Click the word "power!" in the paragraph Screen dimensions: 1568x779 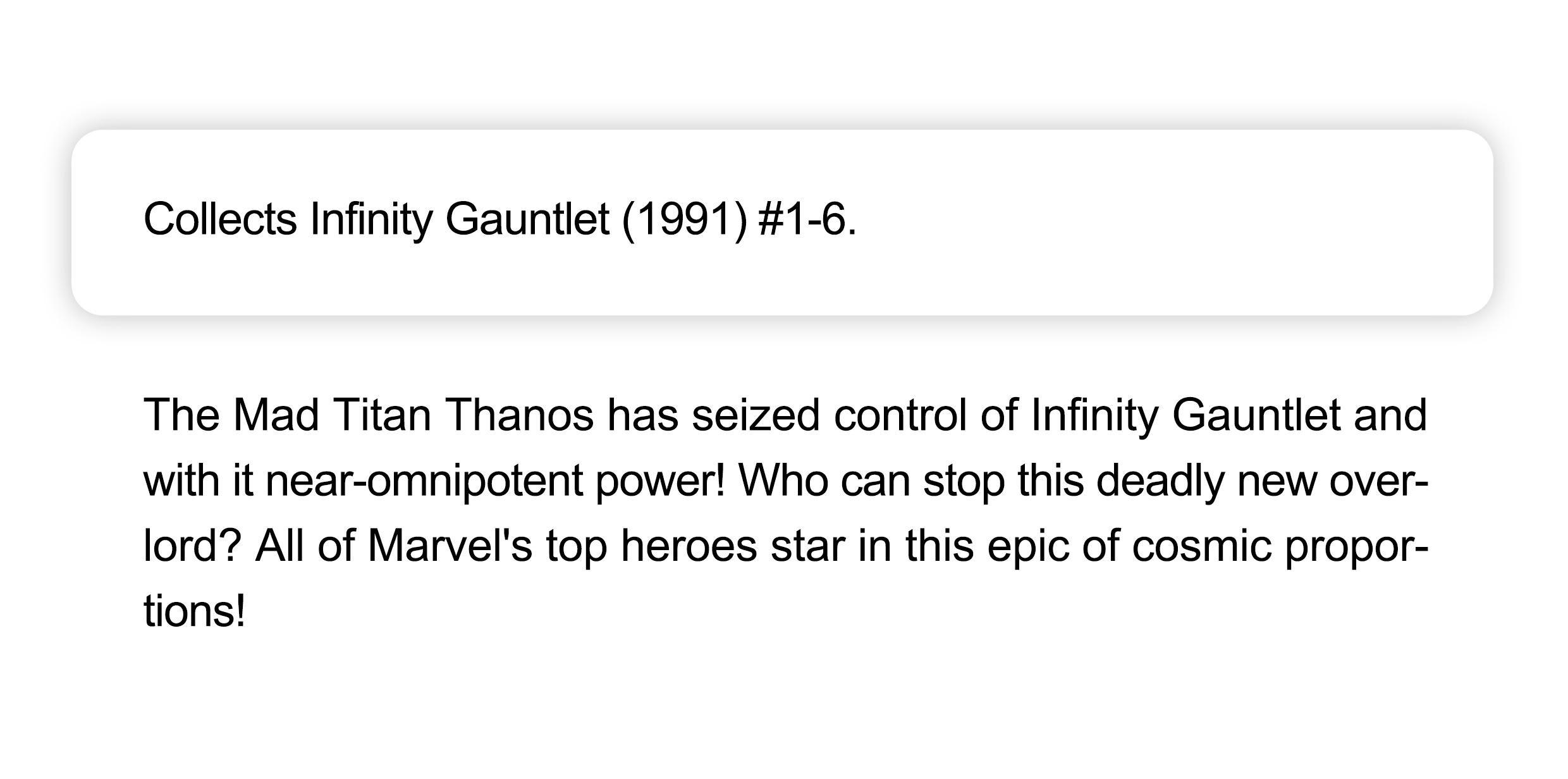(x=660, y=481)
